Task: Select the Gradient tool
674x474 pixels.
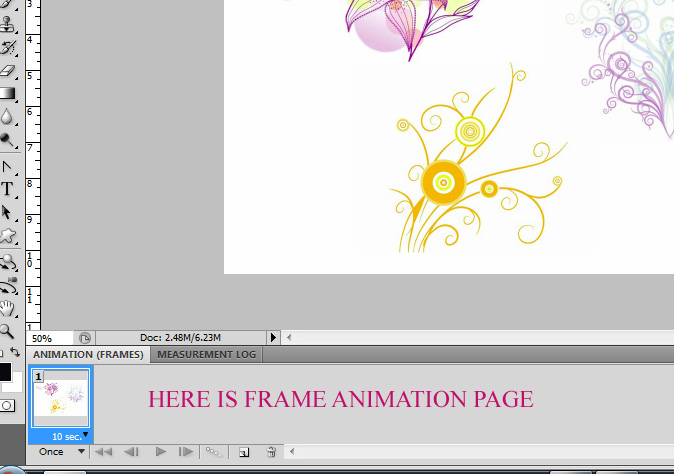Action: coord(7,93)
